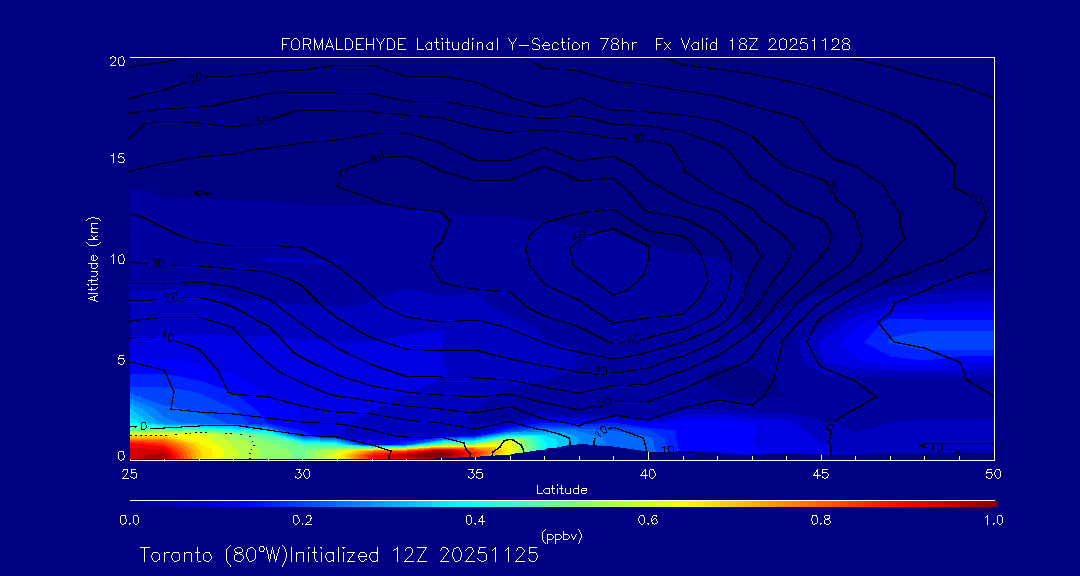Click the 'Altitude (km)' y-axis label

pyautogui.click(x=93, y=259)
